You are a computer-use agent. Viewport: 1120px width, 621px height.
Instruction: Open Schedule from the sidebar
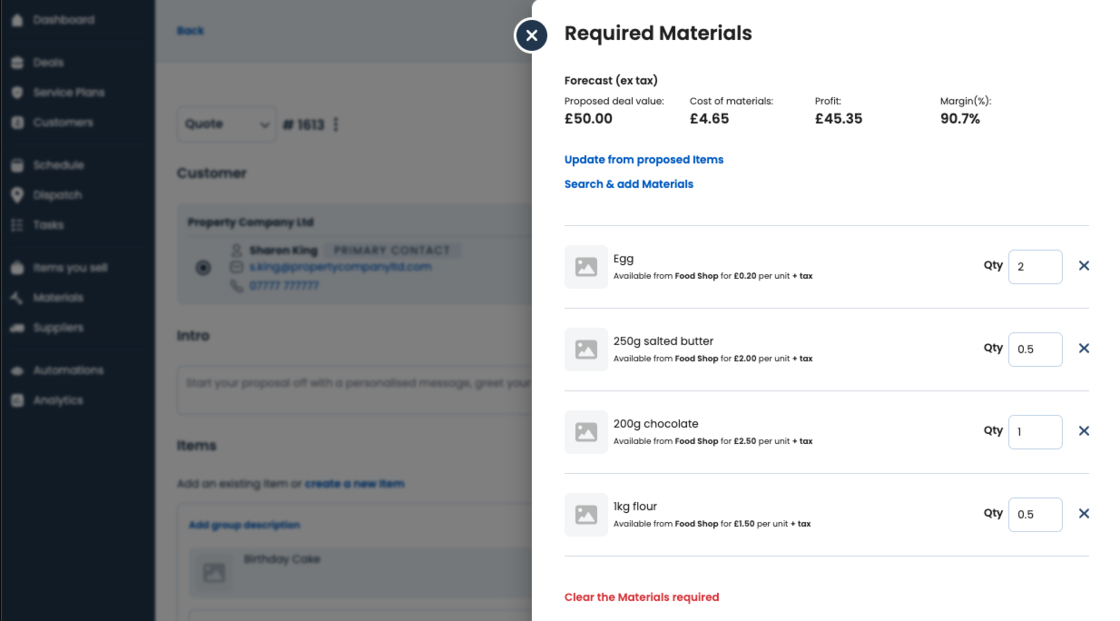coord(57,165)
